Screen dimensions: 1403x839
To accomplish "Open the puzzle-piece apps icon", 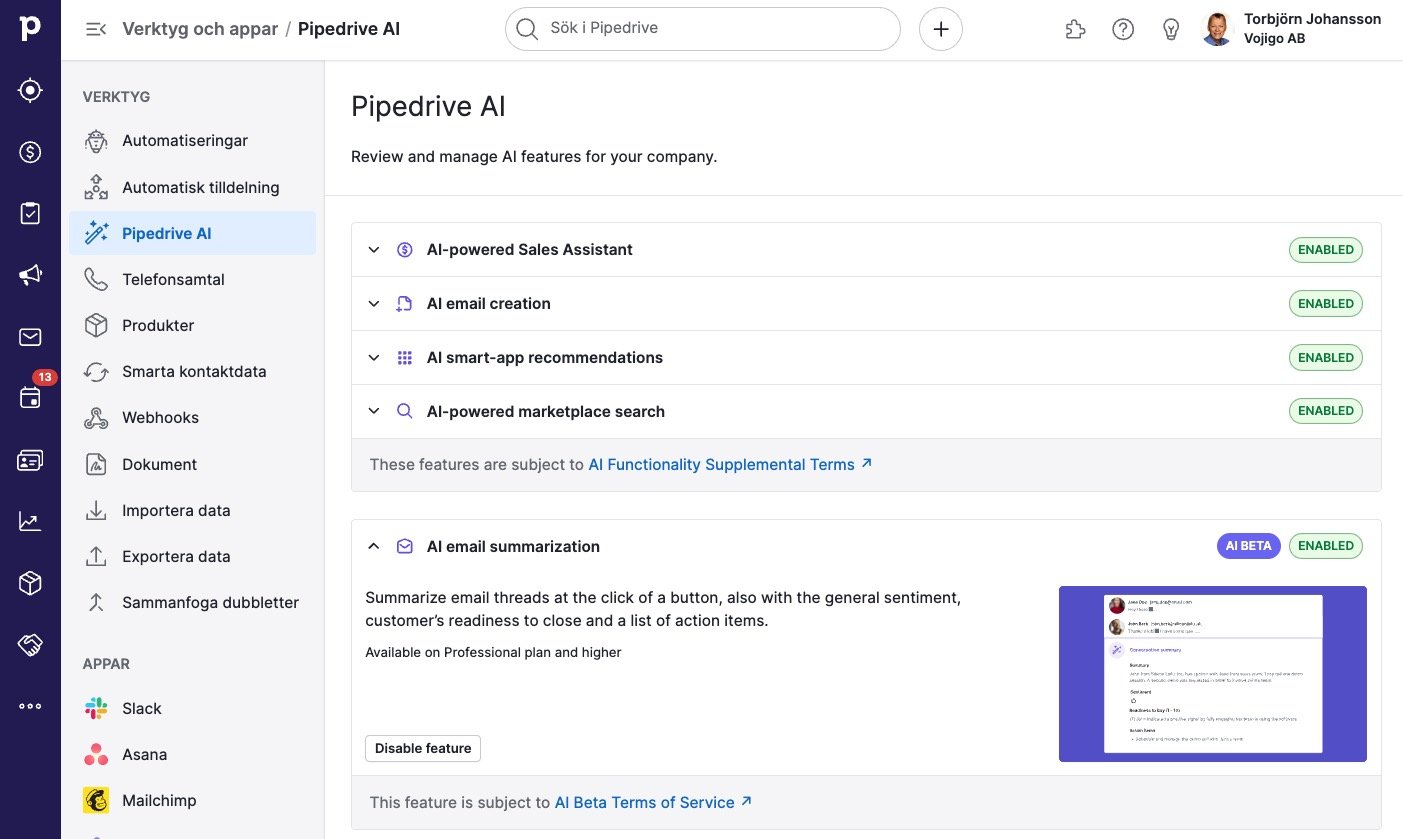I will click(x=1075, y=29).
